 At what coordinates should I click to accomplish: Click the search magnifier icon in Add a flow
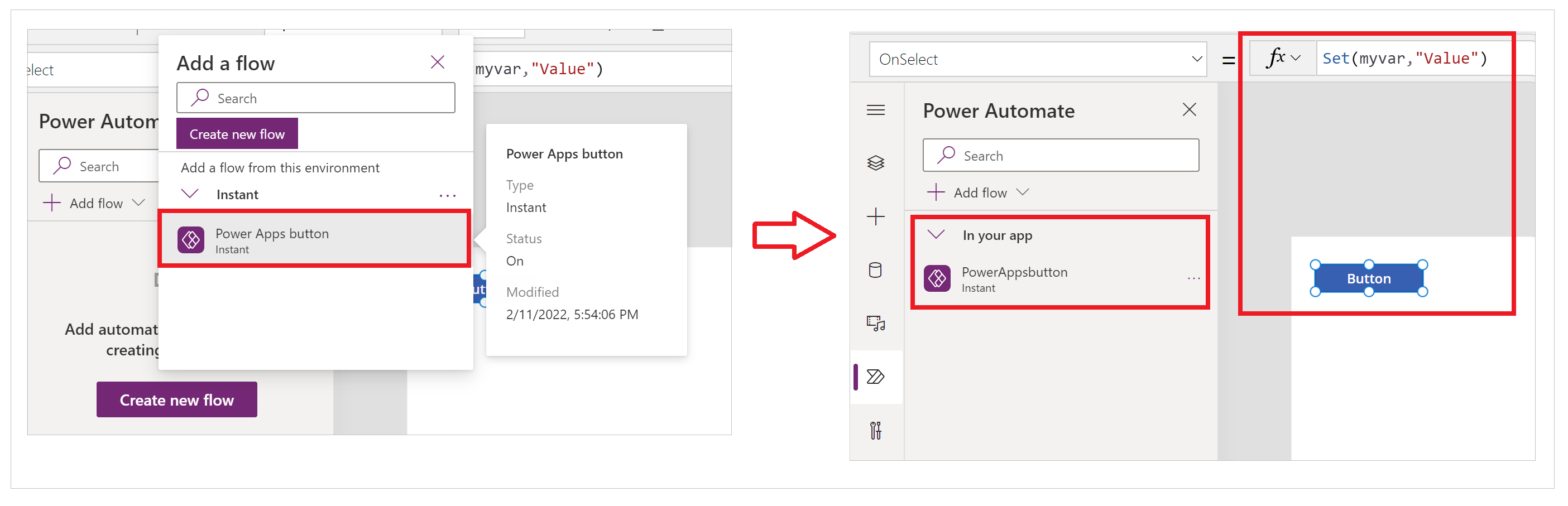coord(200,97)
